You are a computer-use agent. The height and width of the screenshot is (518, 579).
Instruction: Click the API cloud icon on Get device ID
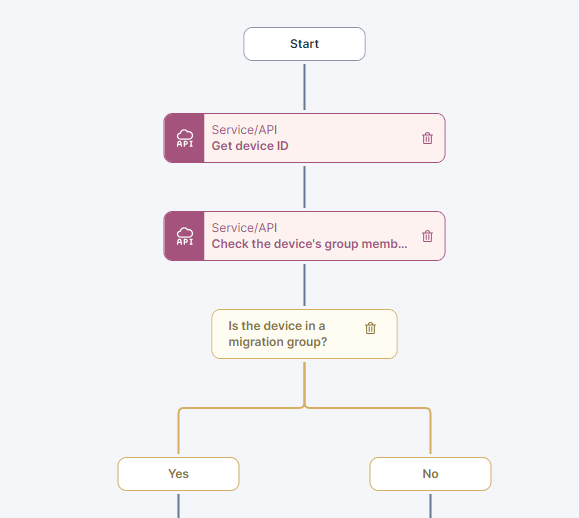coord(184,138)
